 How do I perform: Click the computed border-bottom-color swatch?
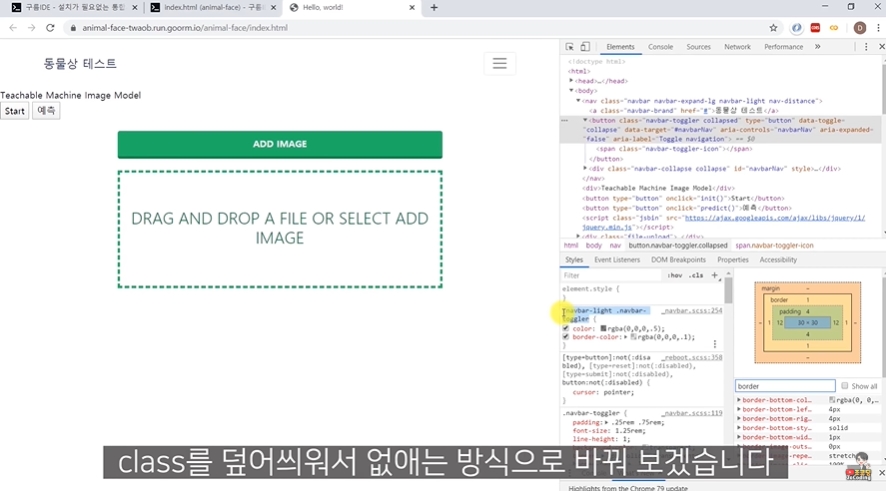(832, 399)
